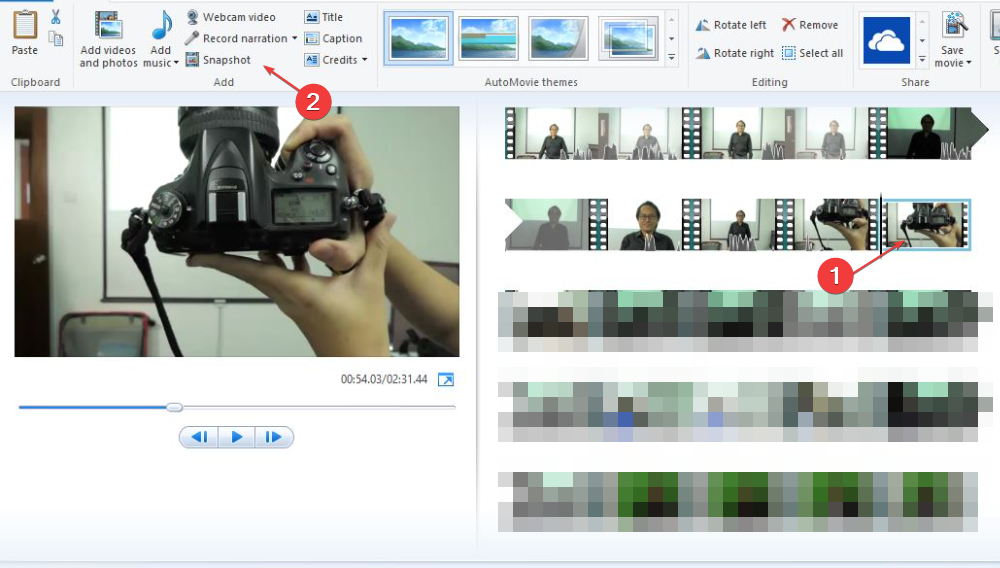Image resolution: width=1000 pixels, height=568 pixels.
Task: Click the Credits button
Action: coord(331,60)
